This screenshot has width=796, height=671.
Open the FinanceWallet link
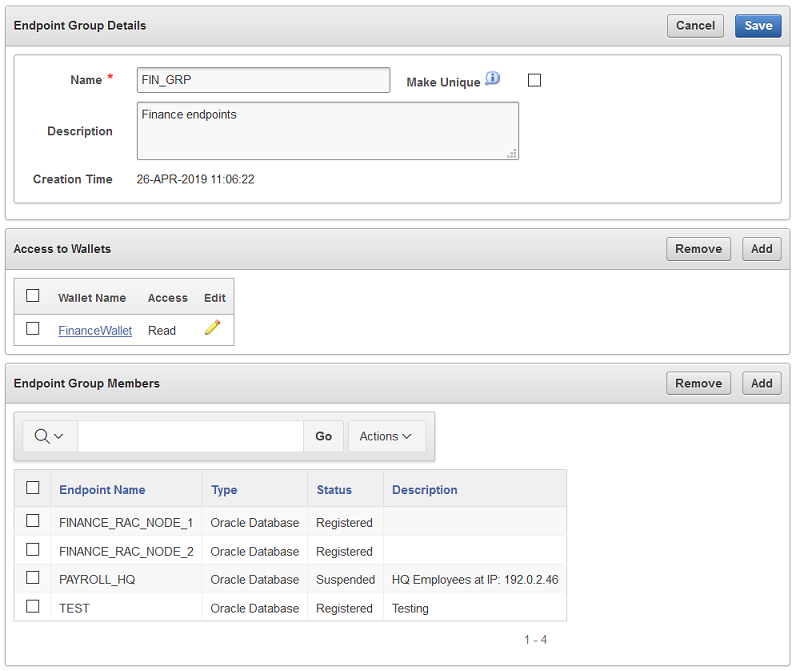[95, 330]
